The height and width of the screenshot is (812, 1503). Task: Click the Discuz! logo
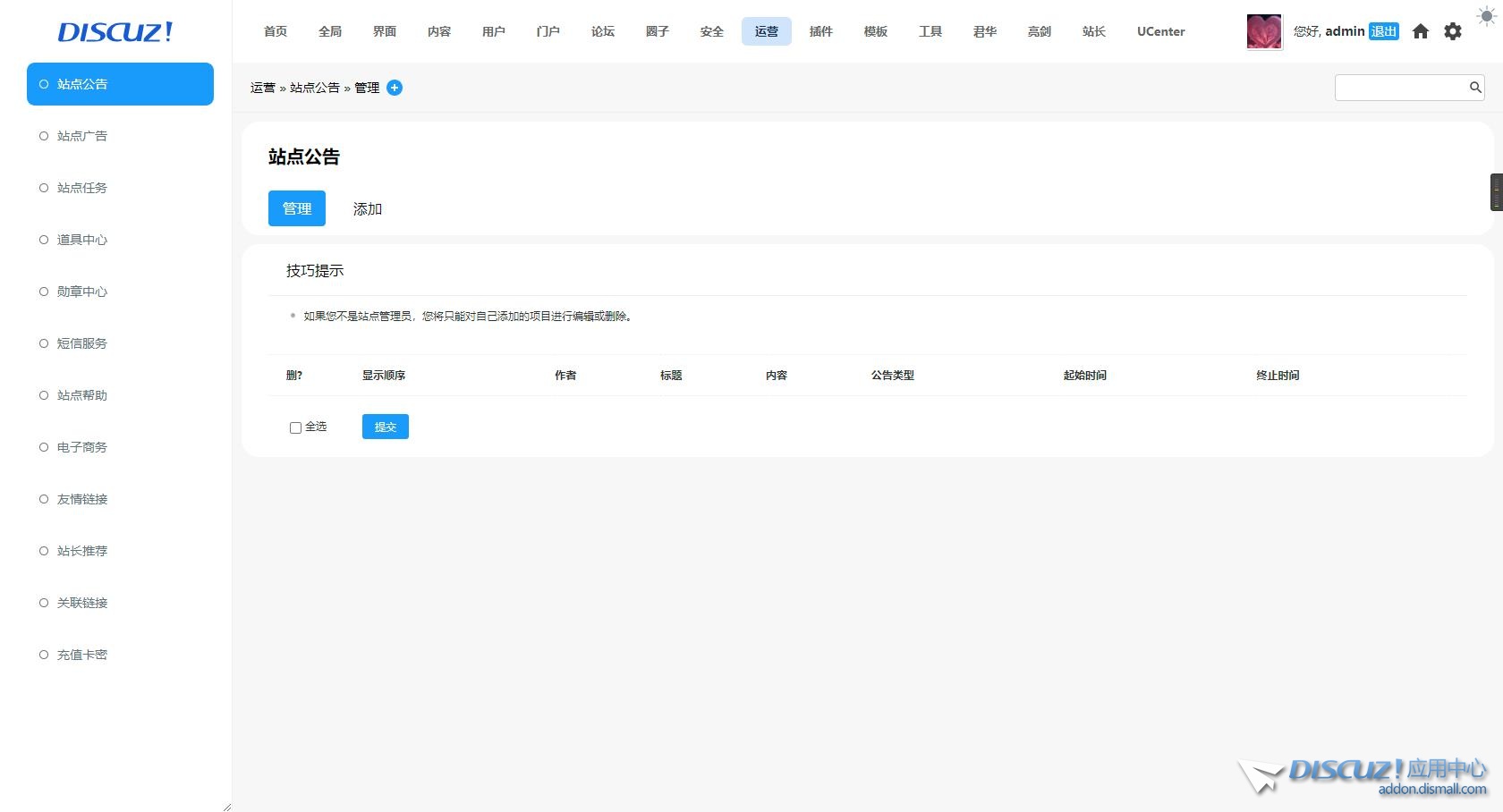click(115, 32)
